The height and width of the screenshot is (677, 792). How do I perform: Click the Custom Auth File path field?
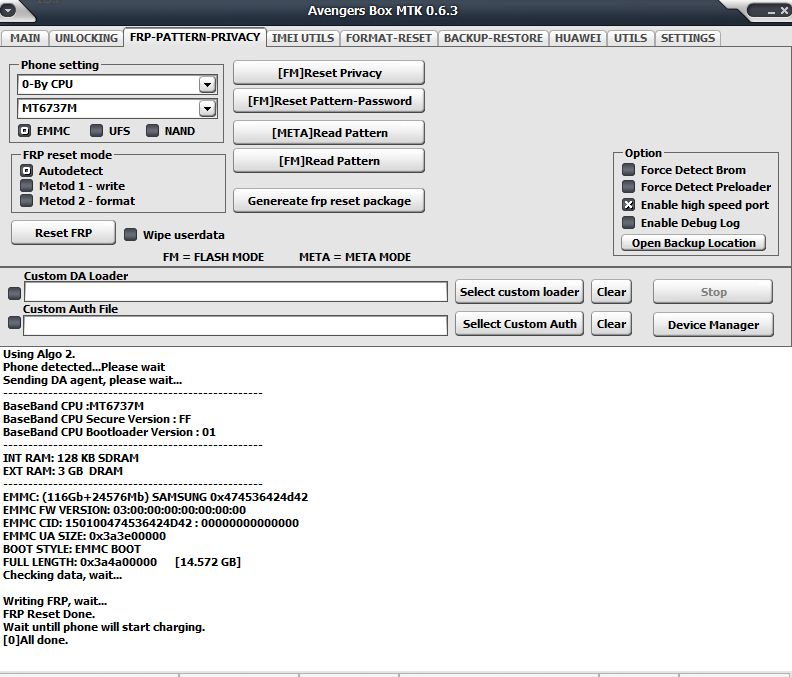pyautogui.click(x=235, y=325)
